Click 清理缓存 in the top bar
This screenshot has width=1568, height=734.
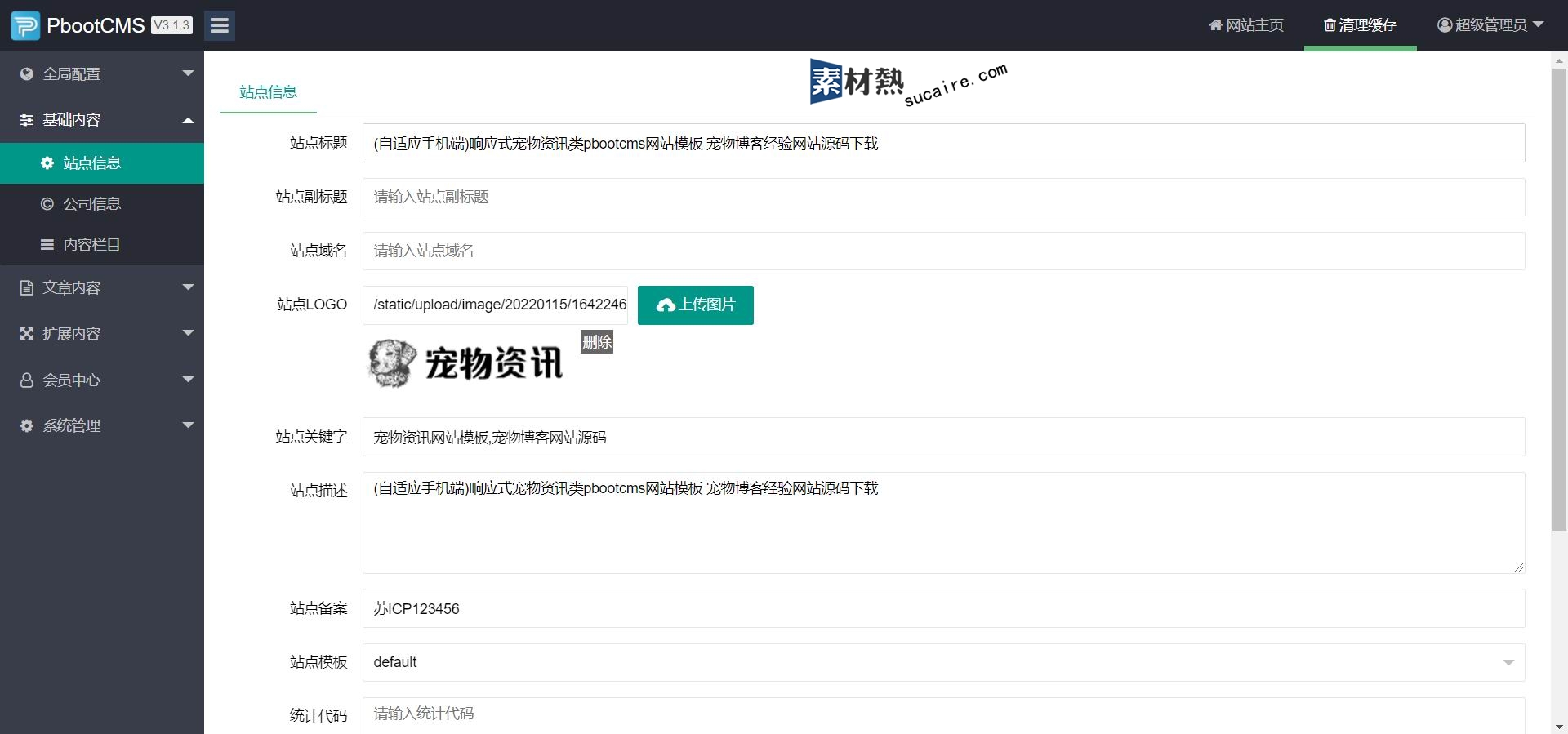point(1361,25)
